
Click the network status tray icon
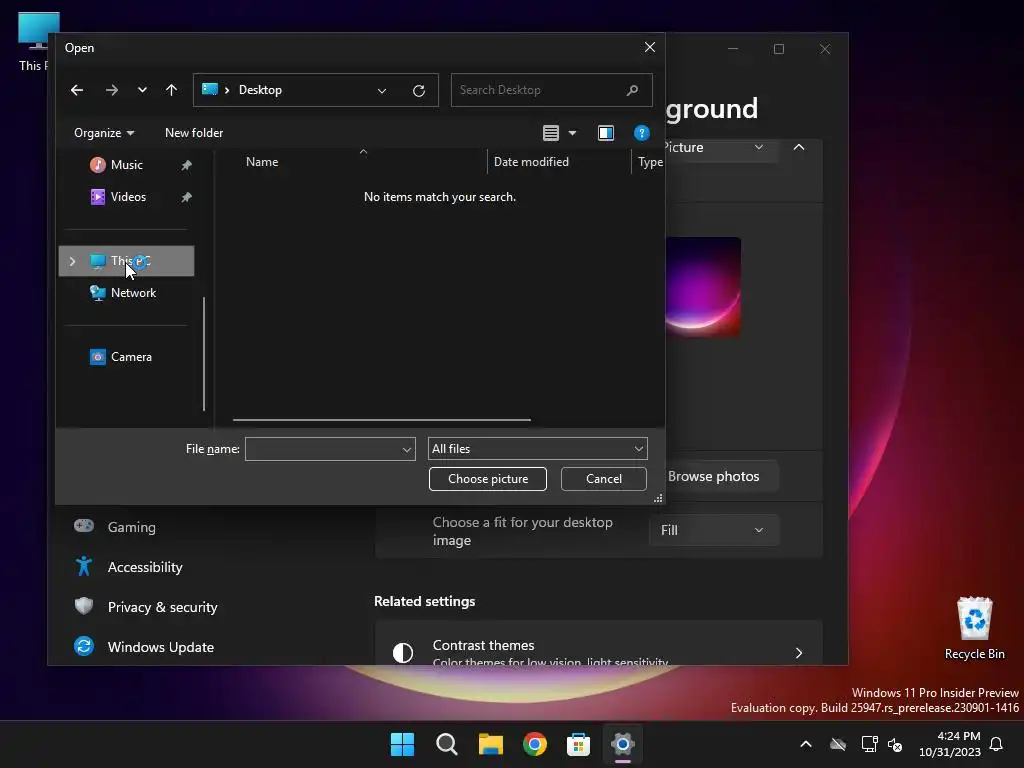coord(869,744)
